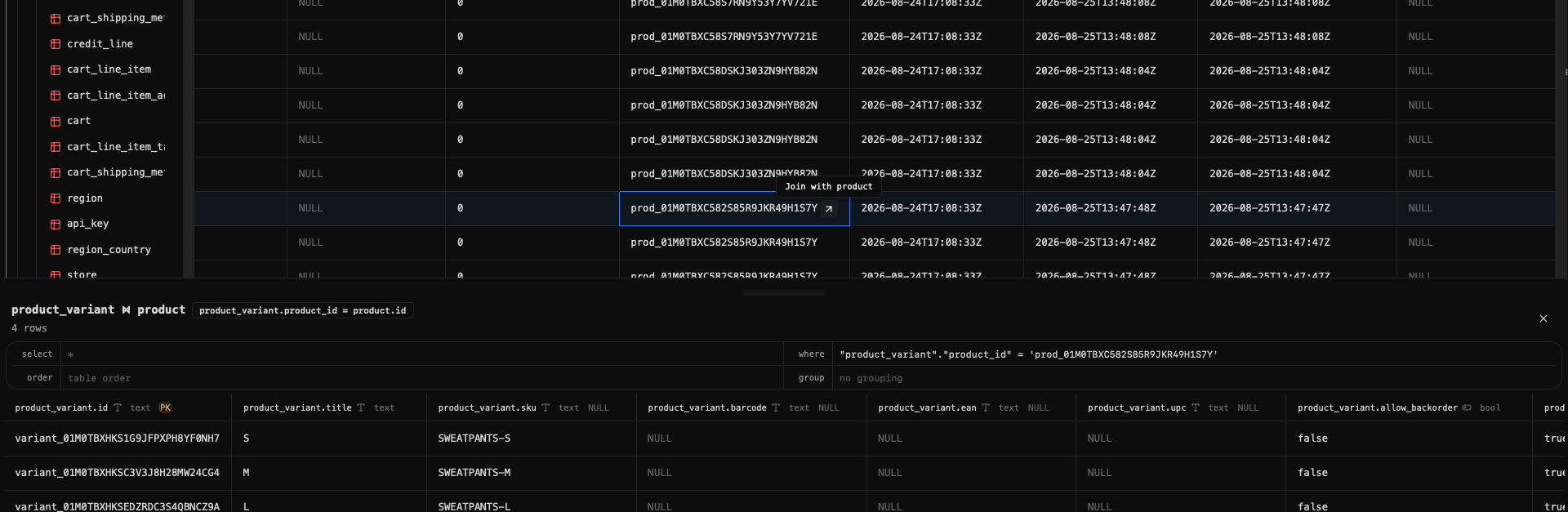
Task: Click 2026-08-24T17:08:33Z in the highlighted row
Action: [x=921, y=208]
